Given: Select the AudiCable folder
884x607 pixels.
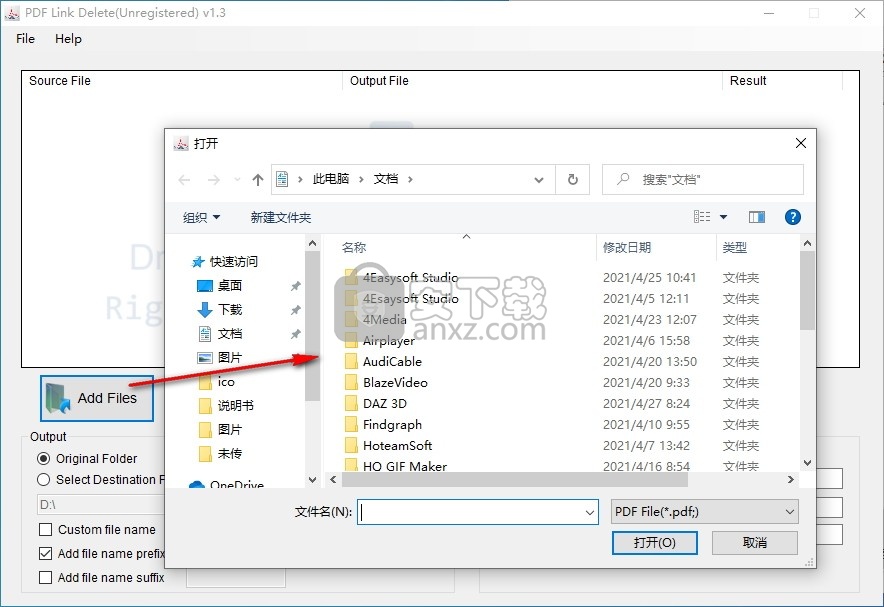Looking at the screenshot, I should (392, 361).
